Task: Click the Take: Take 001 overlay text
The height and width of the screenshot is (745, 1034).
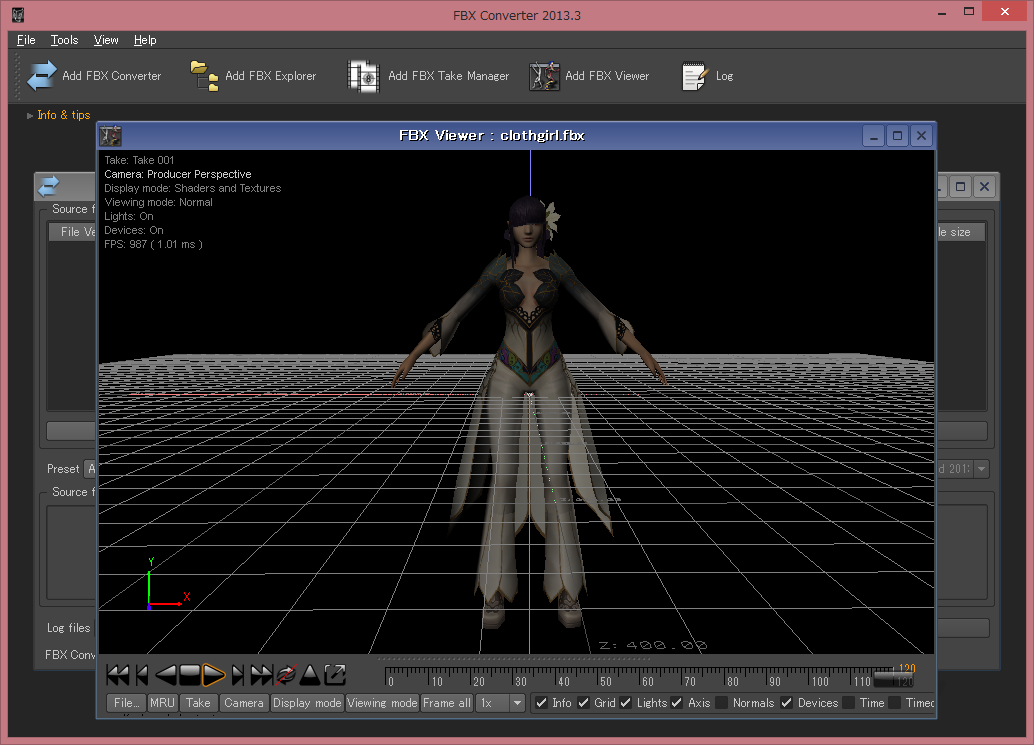Action: point(139,160)
